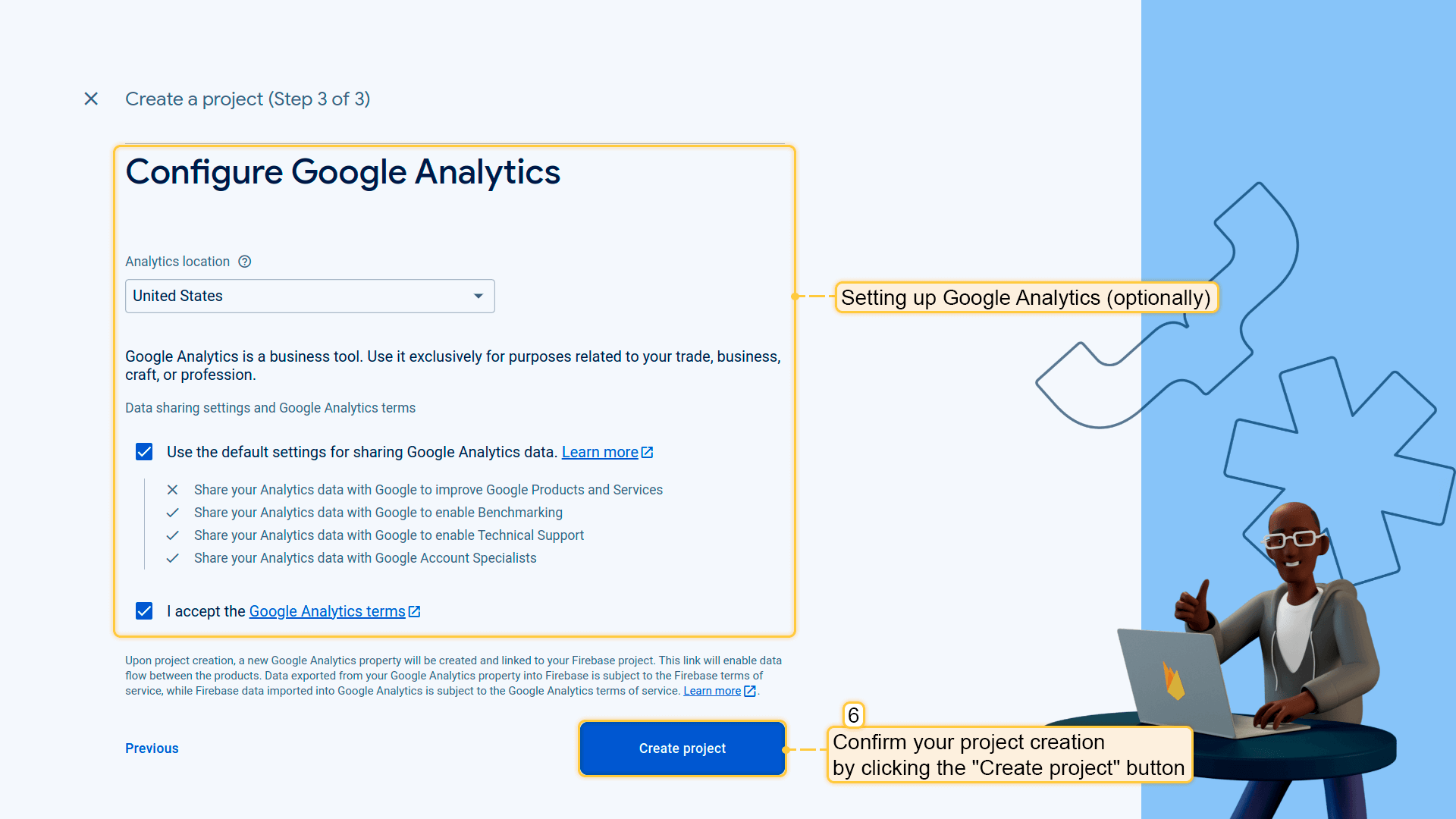Open the Analytics location dropdown arrow
Viewport: 1456px width, 819px height.
coord(479,296)
